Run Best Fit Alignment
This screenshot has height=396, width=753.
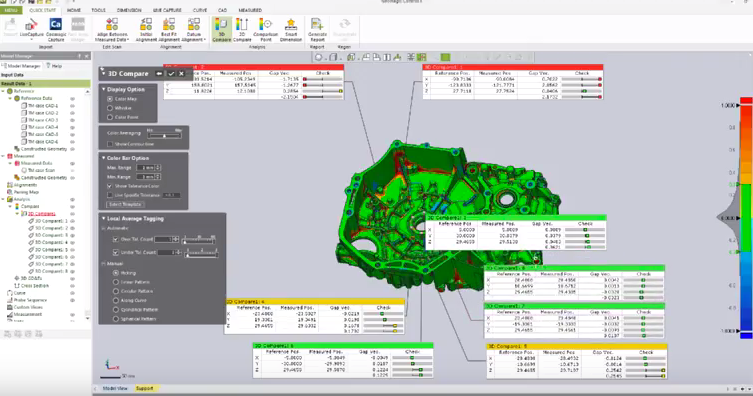[169, 30]
